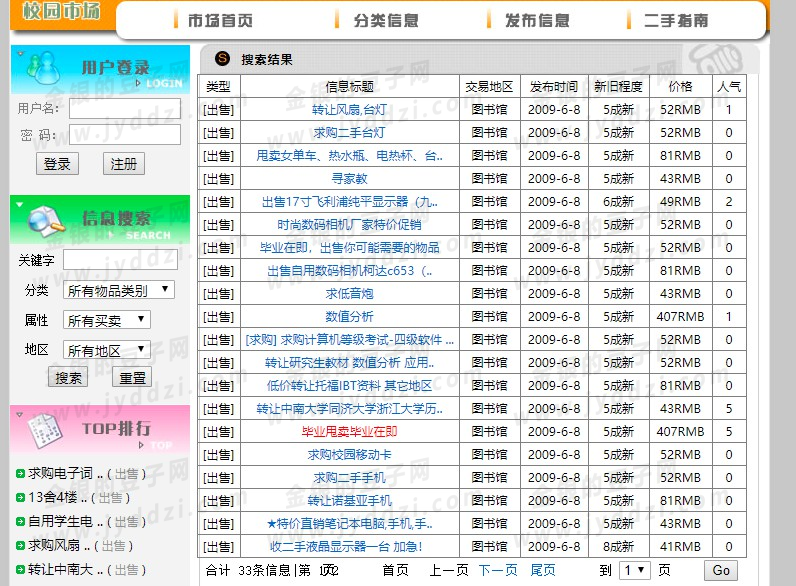The height and width of the screenshot is (586, 796).
Task: Go to 下一页 next page
Action: pos(498,570)
